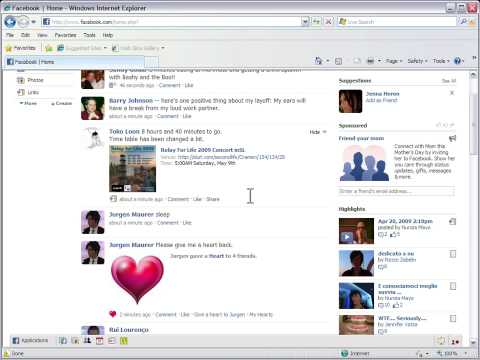Open the Tools command bar dropdown
Viewport: 480px width, 360px height.
[441, 61]
